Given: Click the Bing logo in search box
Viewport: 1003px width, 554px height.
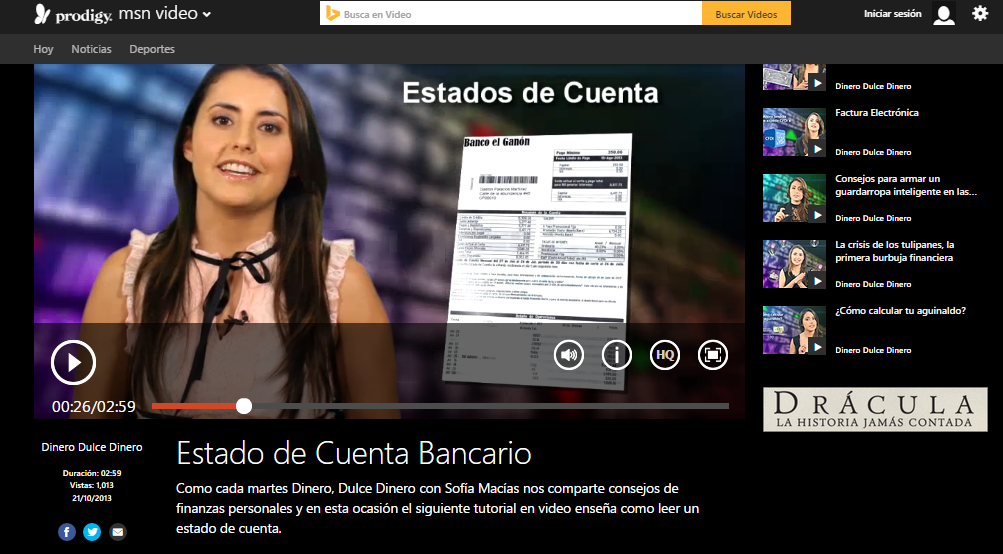Looking at the screenshot, I should click(x=331, y=14).
